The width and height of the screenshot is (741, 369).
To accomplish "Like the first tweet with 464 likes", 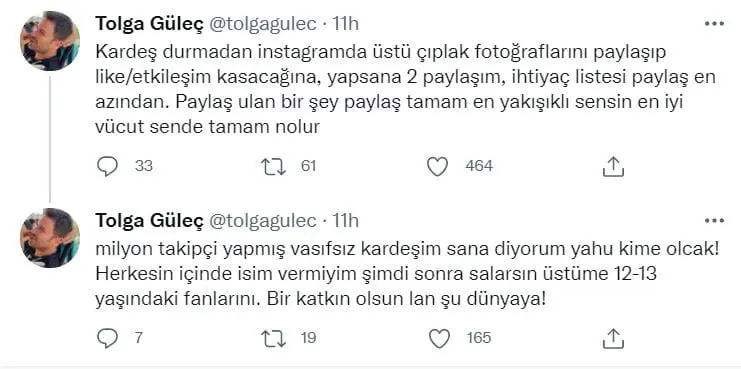I will click(437, 166).
